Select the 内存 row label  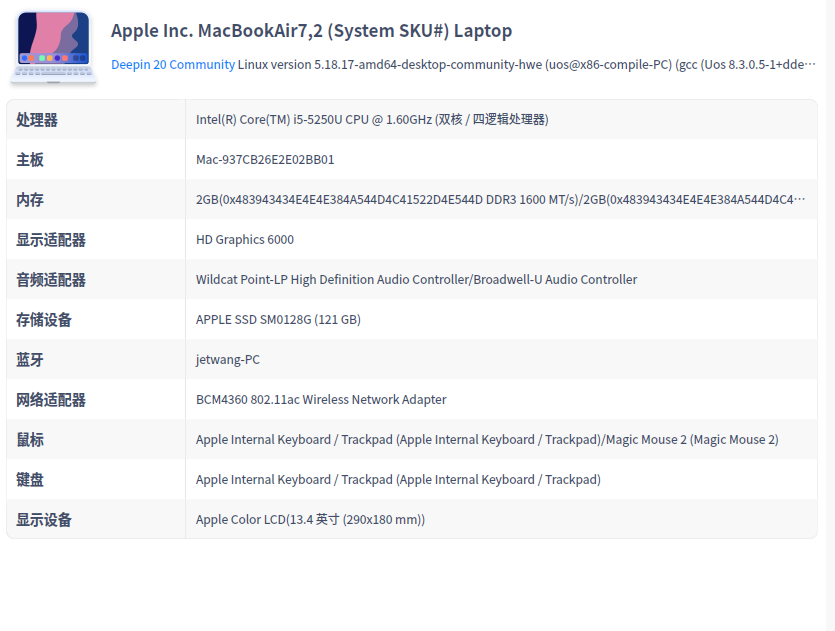pos(30,200)
